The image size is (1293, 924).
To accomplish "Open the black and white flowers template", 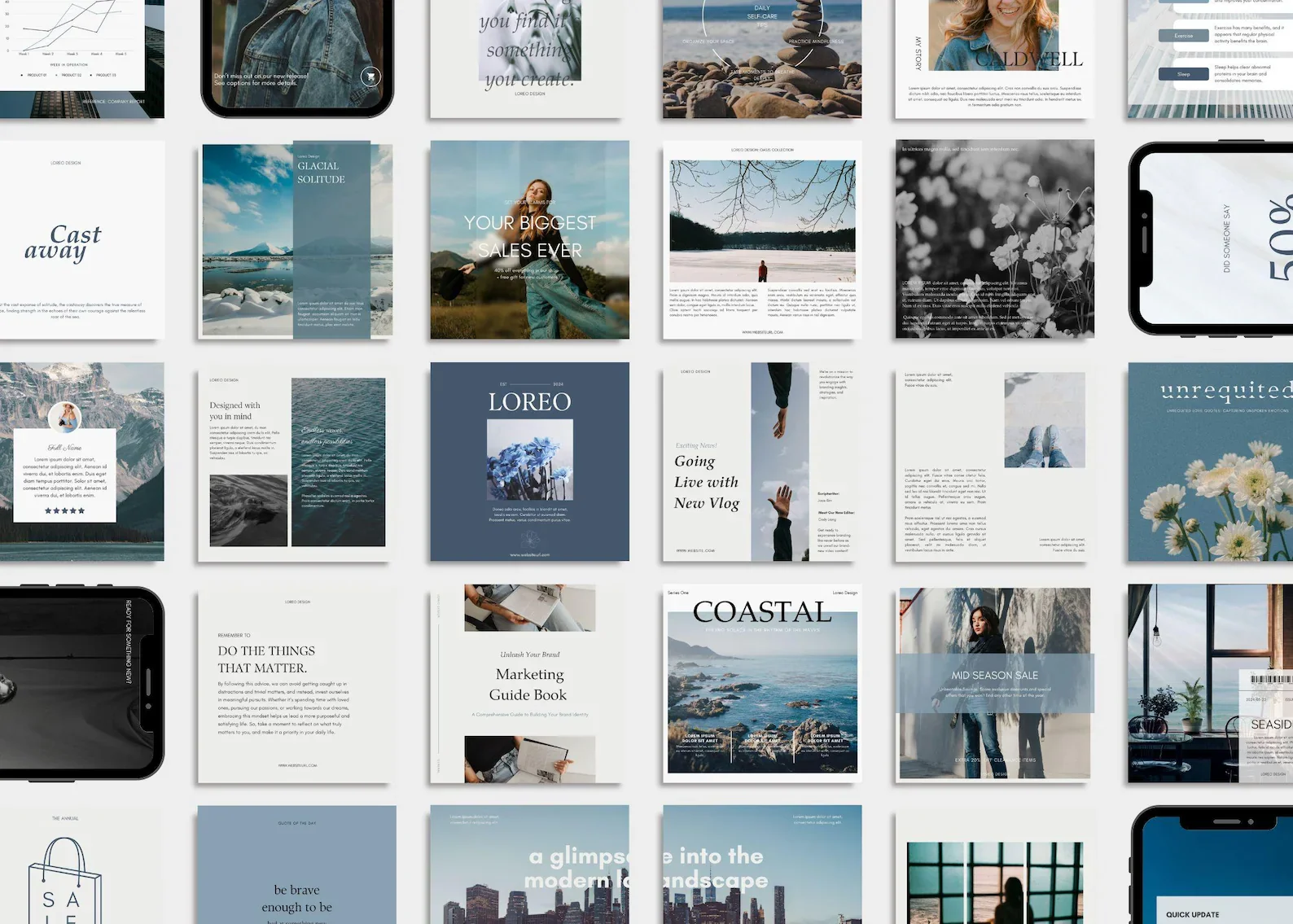I will pyautogui.click(x=995, y=240).
